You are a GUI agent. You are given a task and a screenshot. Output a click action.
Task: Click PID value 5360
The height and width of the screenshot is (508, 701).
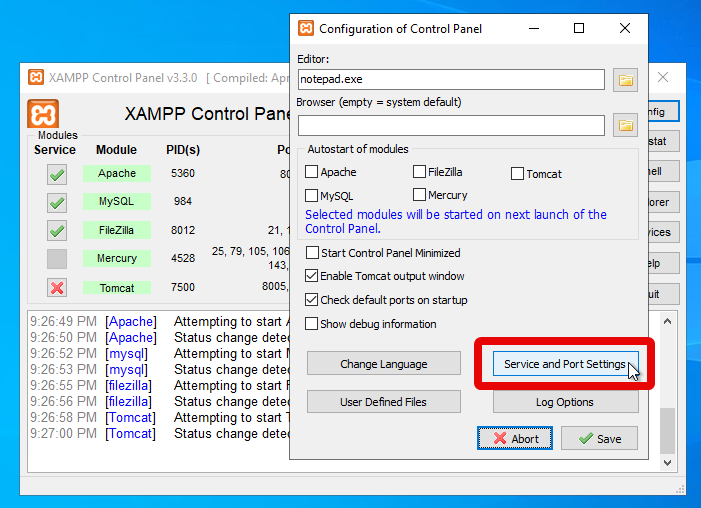coord(183,173)
